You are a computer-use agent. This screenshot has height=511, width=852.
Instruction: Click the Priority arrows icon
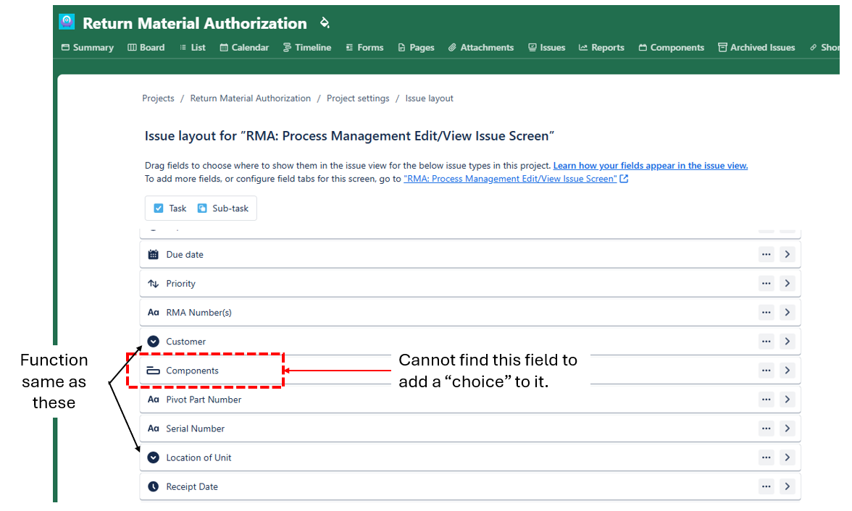(x=153, y=284)
